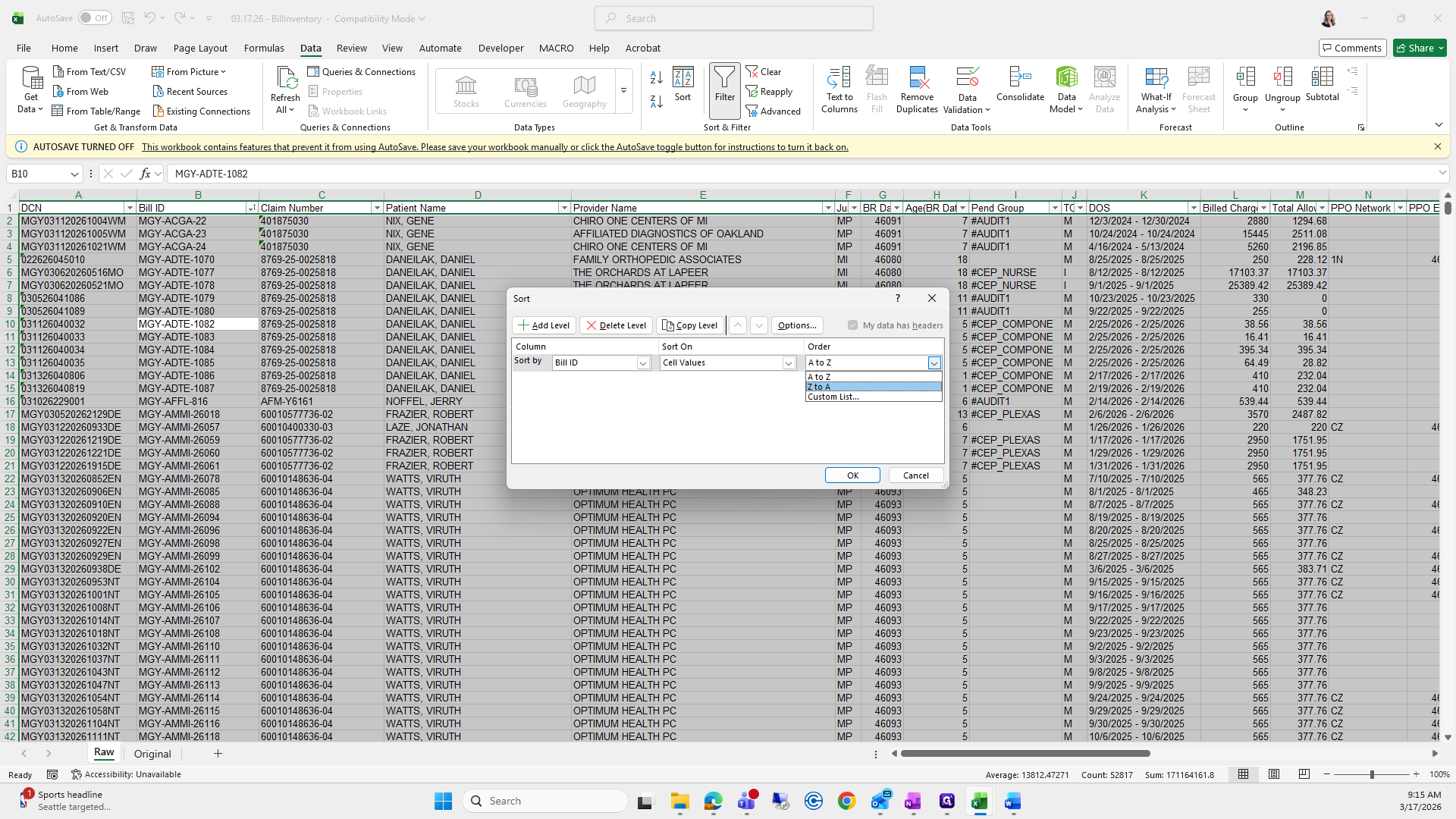Click the Sort A to Z ribbon icon
Screen dimensions: 1456x819
657,77
